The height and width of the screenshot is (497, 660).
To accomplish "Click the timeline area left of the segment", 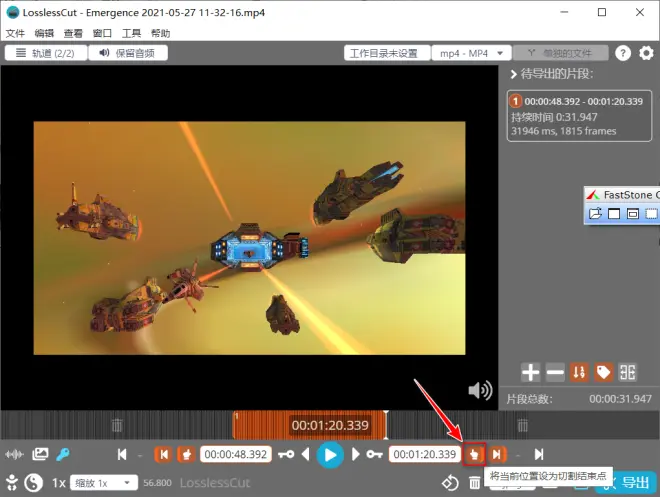I will click(117, 425).
